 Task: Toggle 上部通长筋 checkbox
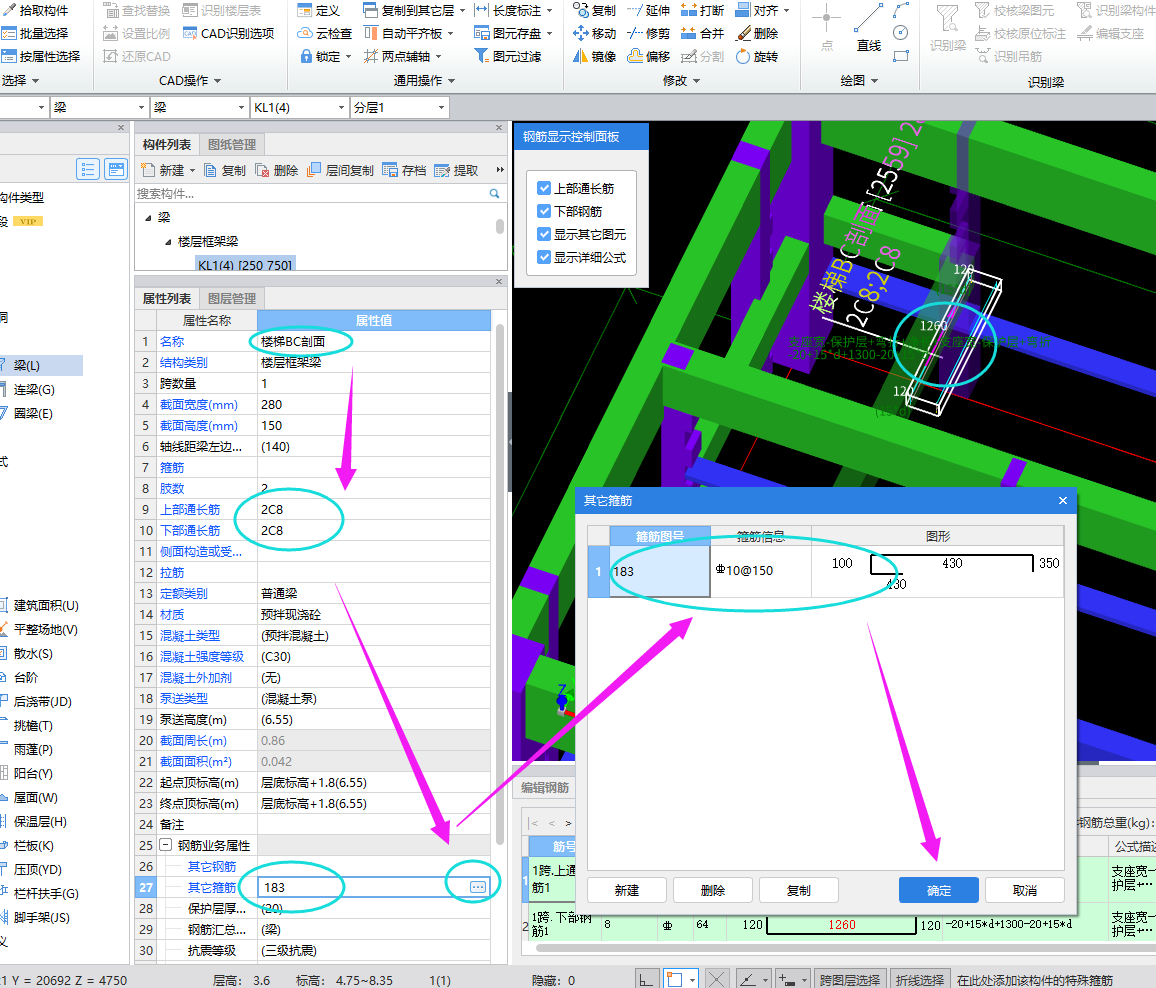pyautogui.click(x=544, y=188)
